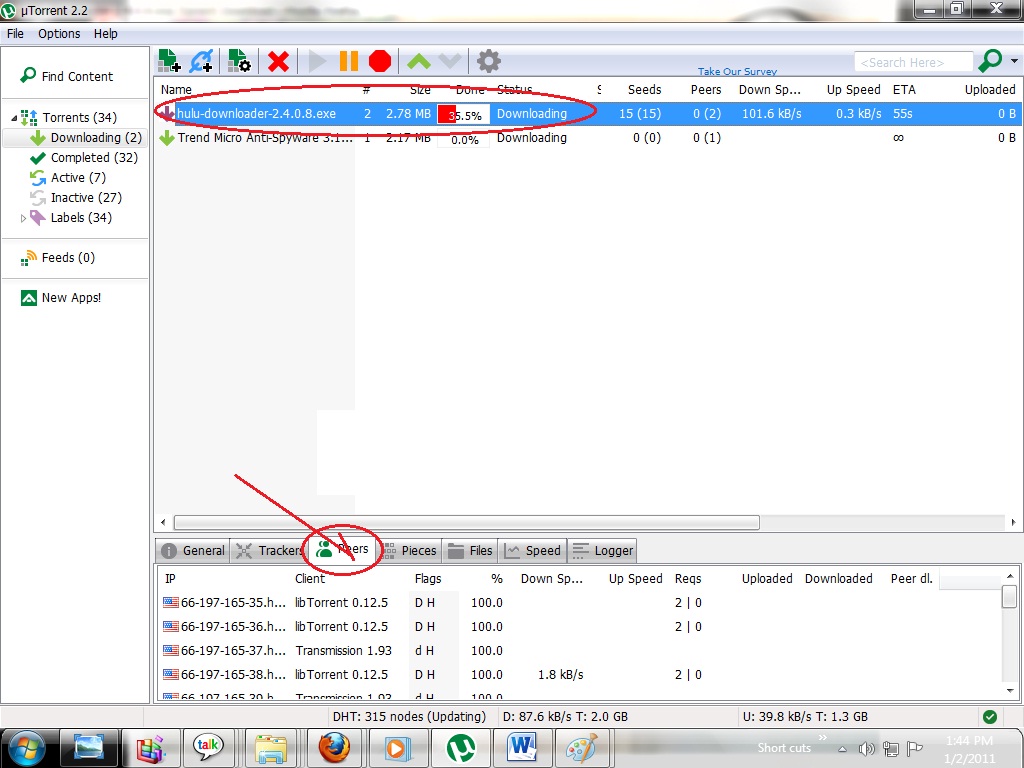Click the green network OK status icon
The height and width of the screenshot is (768, 1024).
[990, 717]
